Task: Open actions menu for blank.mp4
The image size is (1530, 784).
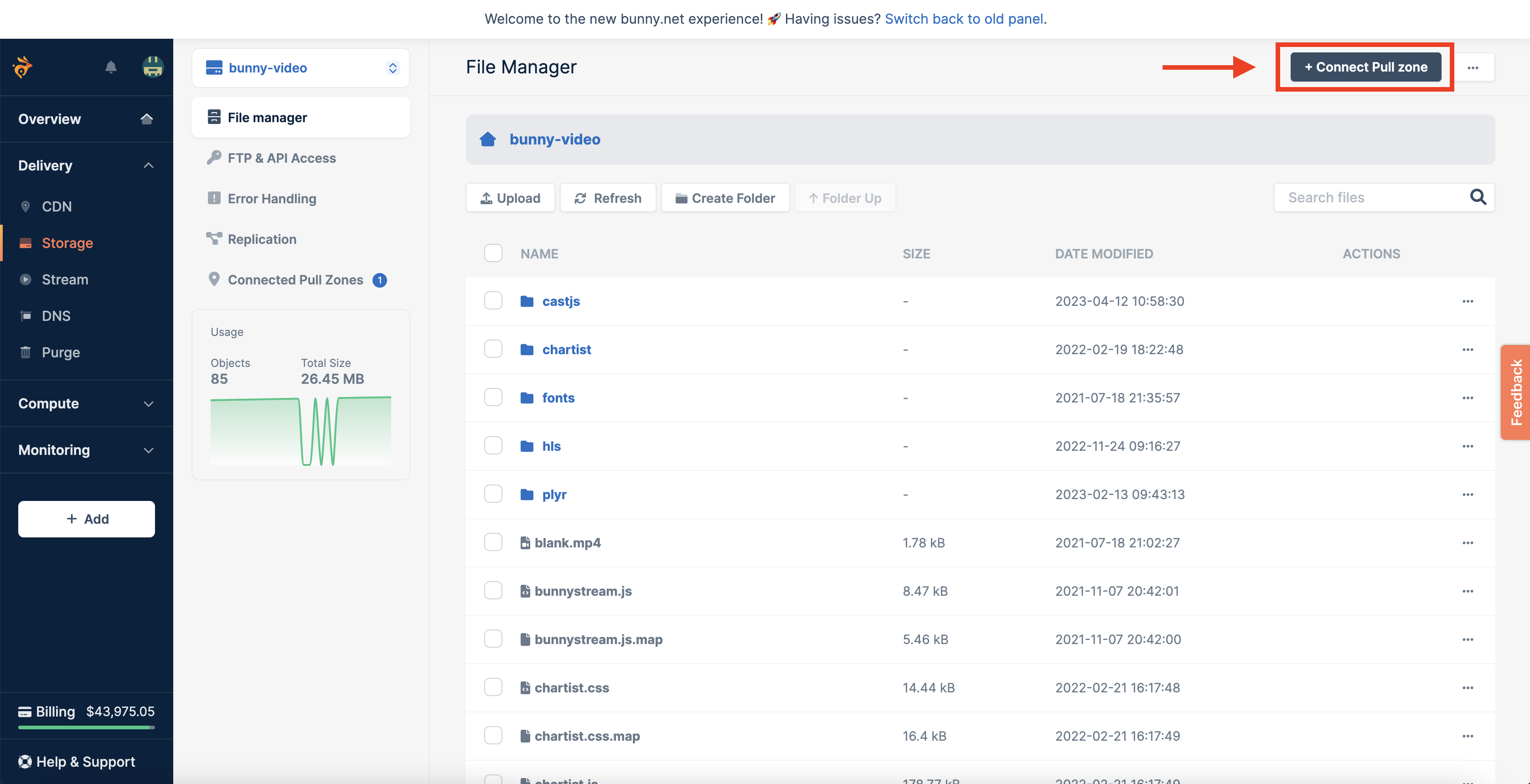Action: (x=1468, y=543)
